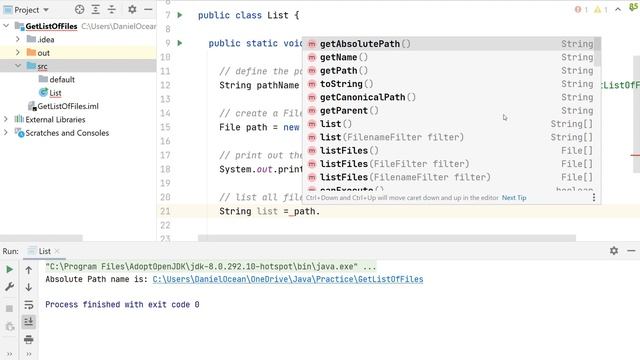Expand more run toolbar actions chevrons
Image resolution: width=640 pixels, height=360 pixels.
9,354
